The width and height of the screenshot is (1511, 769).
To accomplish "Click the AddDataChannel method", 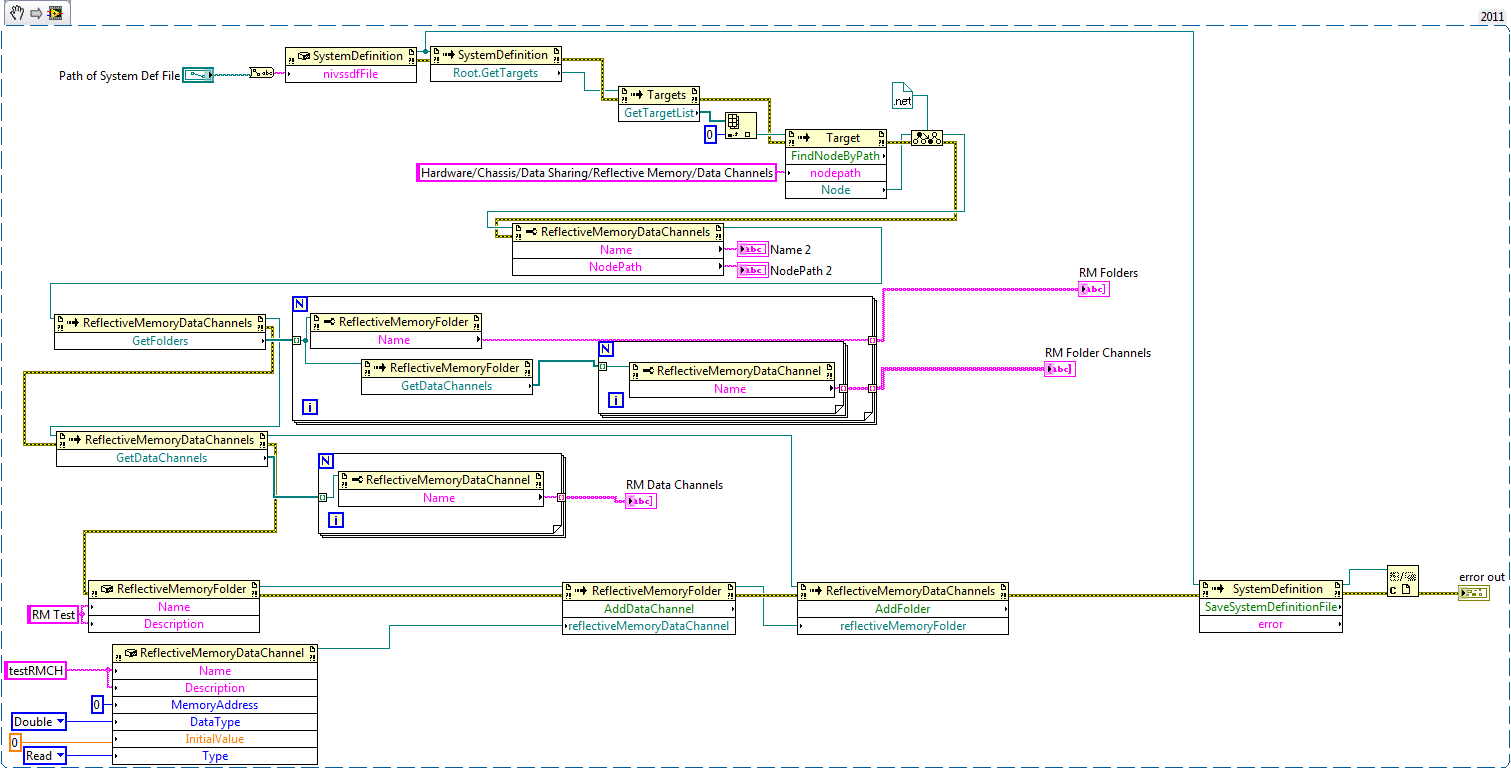I will point(649,609).
